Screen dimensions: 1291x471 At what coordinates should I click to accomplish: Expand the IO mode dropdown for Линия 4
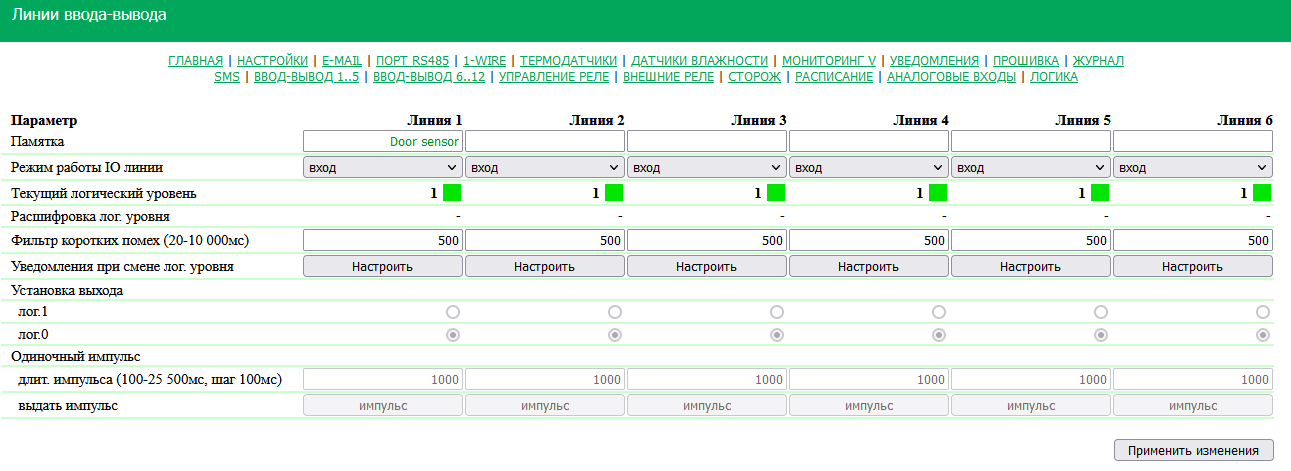coord(868,168)
